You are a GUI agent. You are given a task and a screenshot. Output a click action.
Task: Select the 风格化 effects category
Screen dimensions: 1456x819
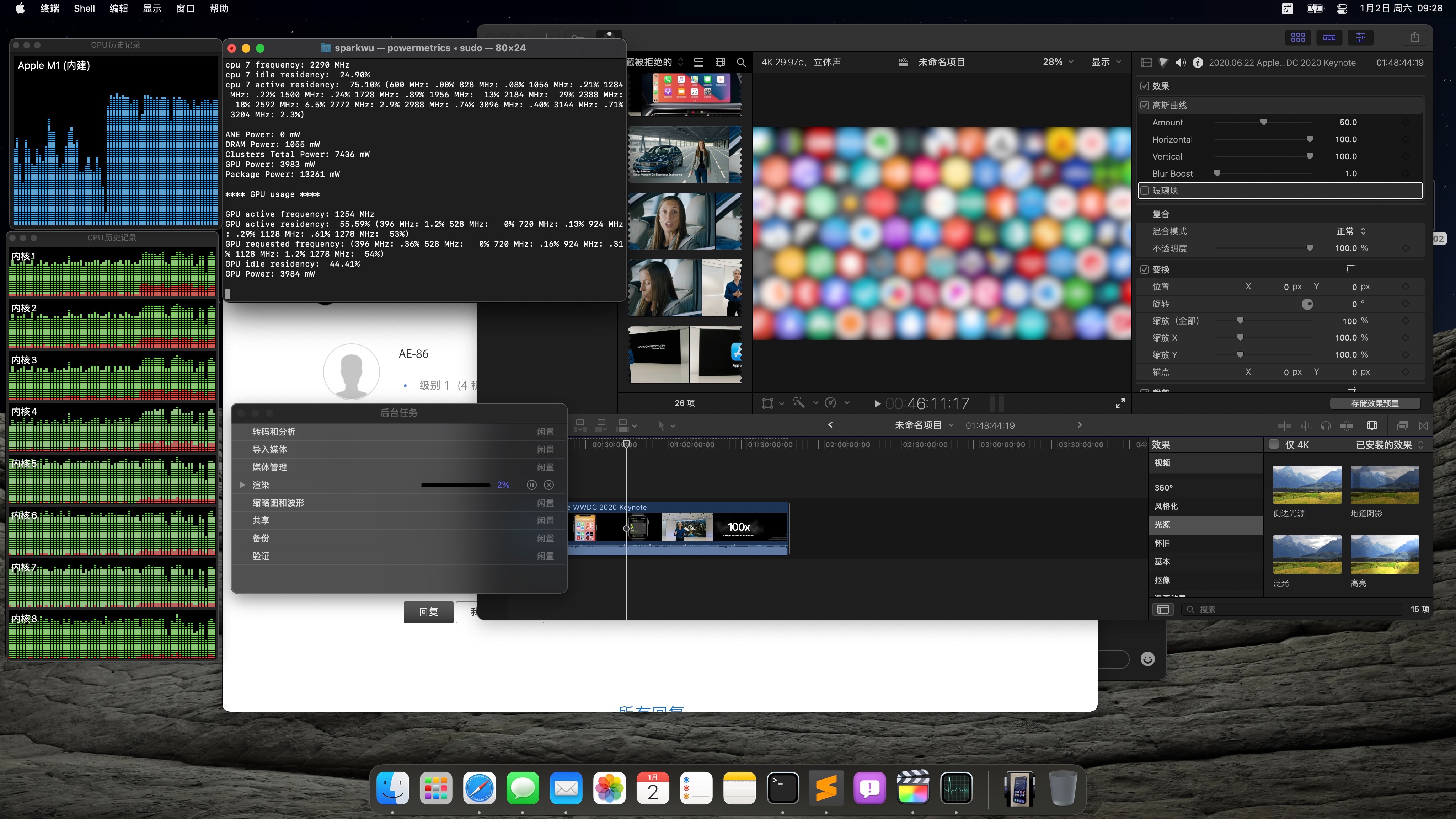(x=1166, y=506)
